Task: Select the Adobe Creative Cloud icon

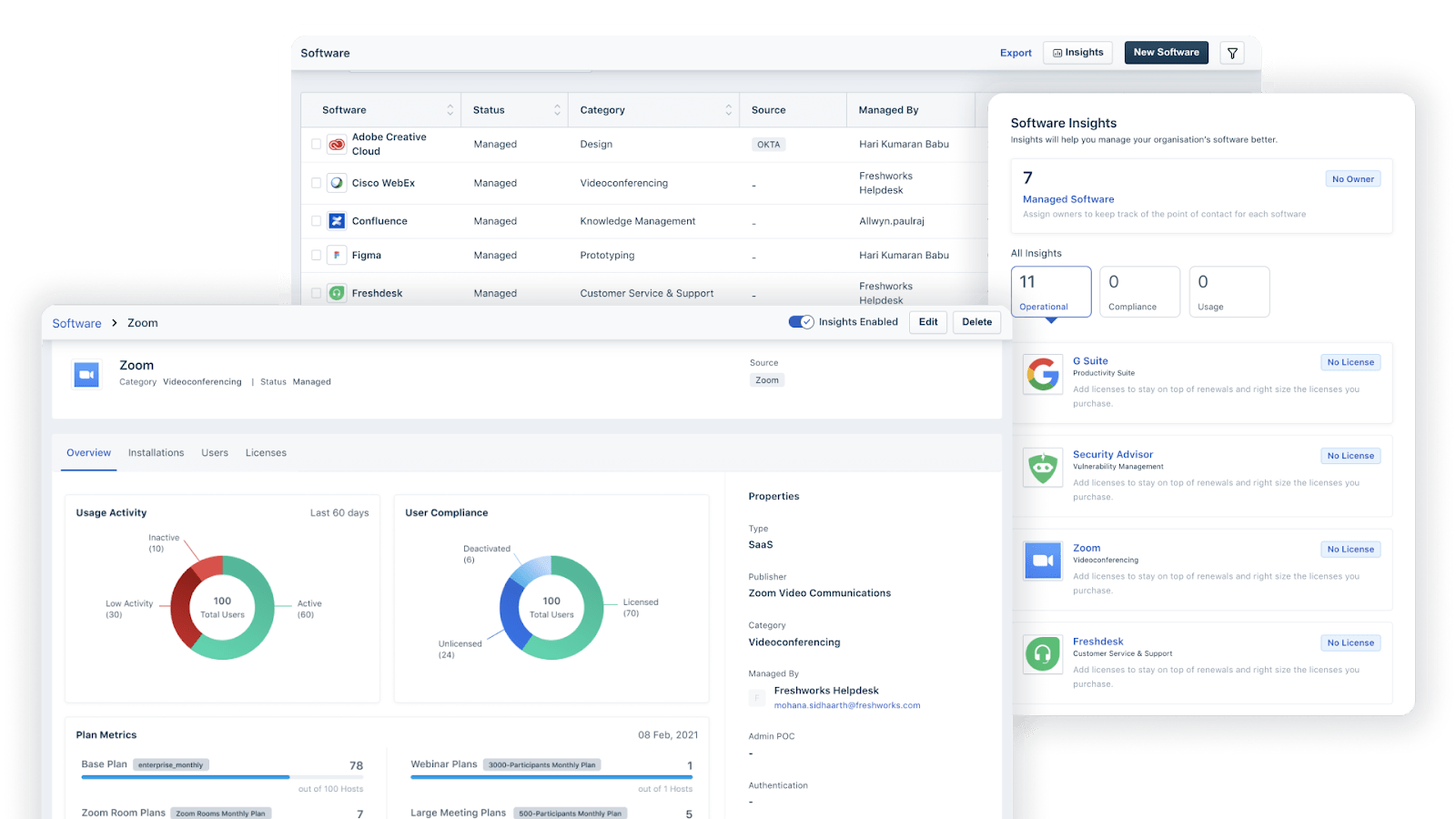Action: pyautogui.click(x=336, y=144)
